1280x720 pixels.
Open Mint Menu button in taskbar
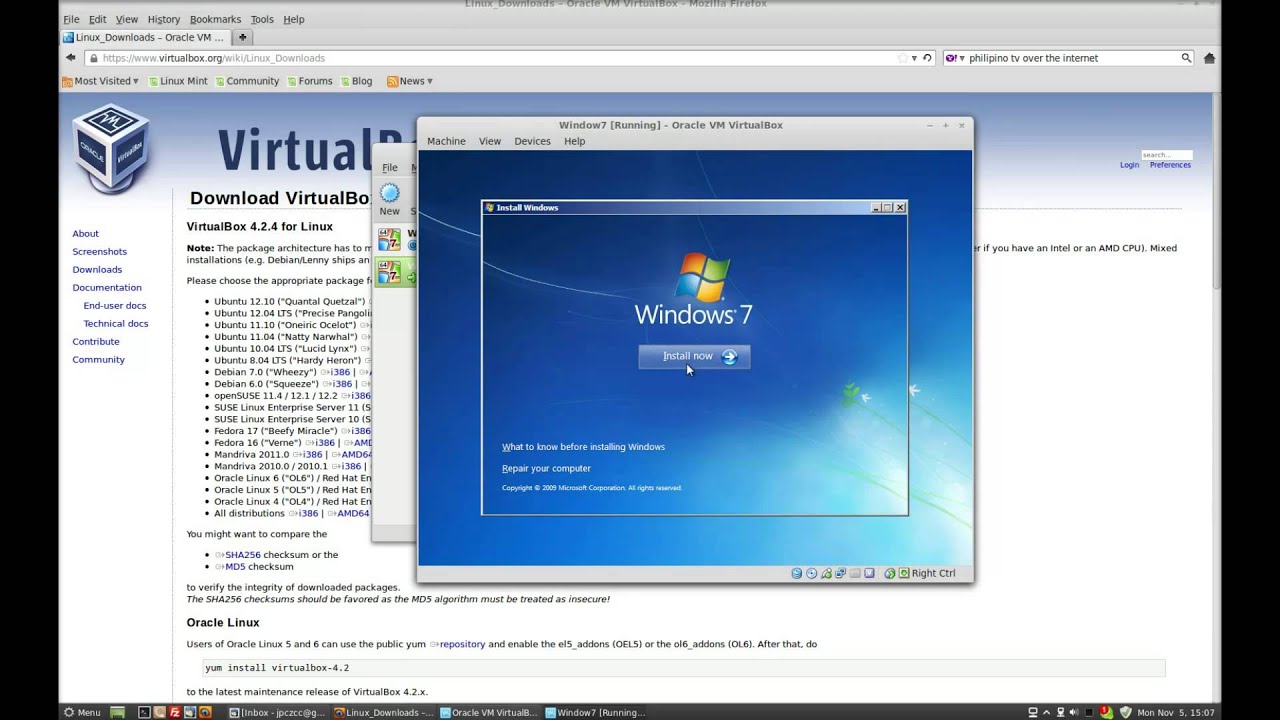[x=82, y=712]
